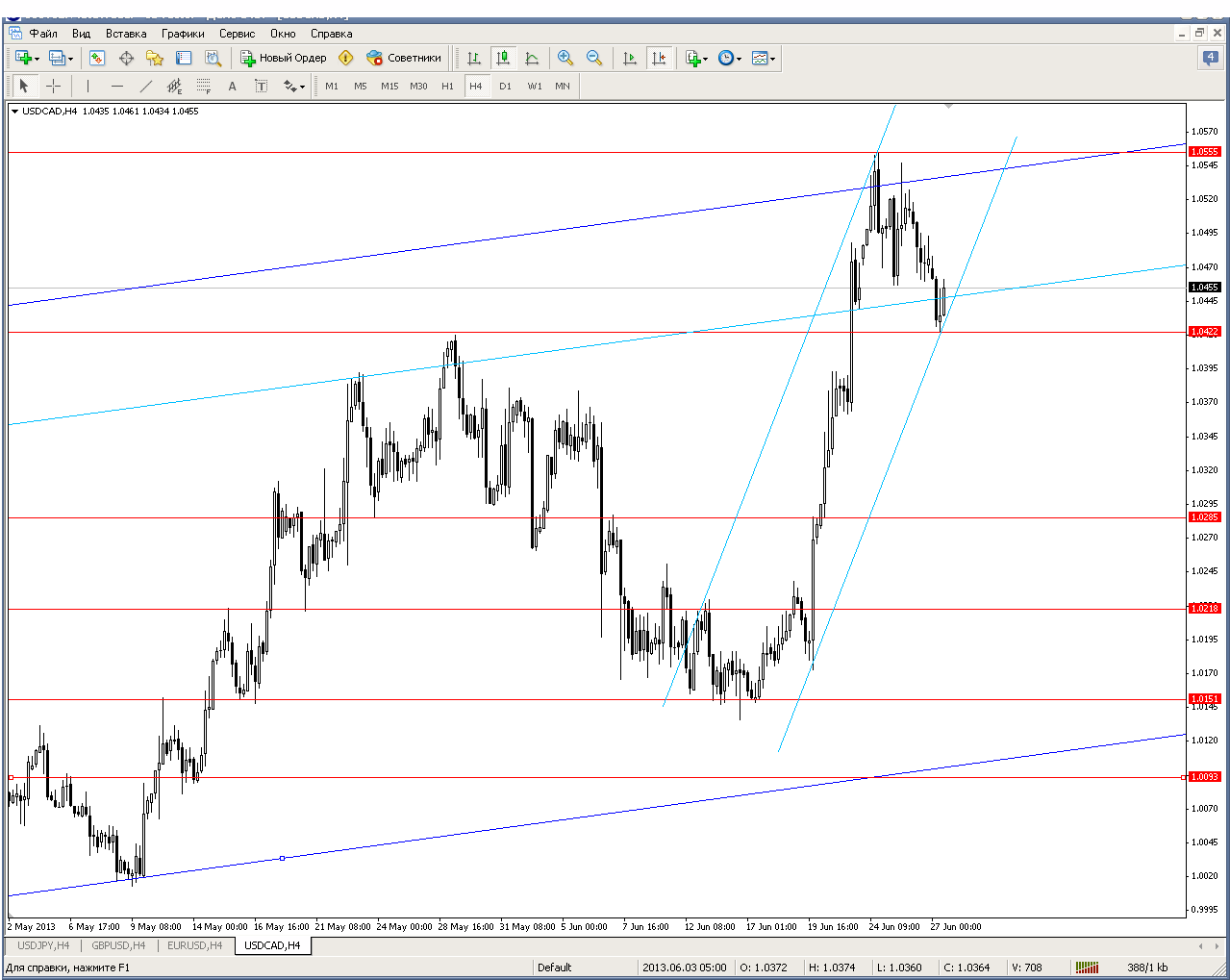Switch chart to candlestick mode
The image size is (1230, 980).
point(503,59)
